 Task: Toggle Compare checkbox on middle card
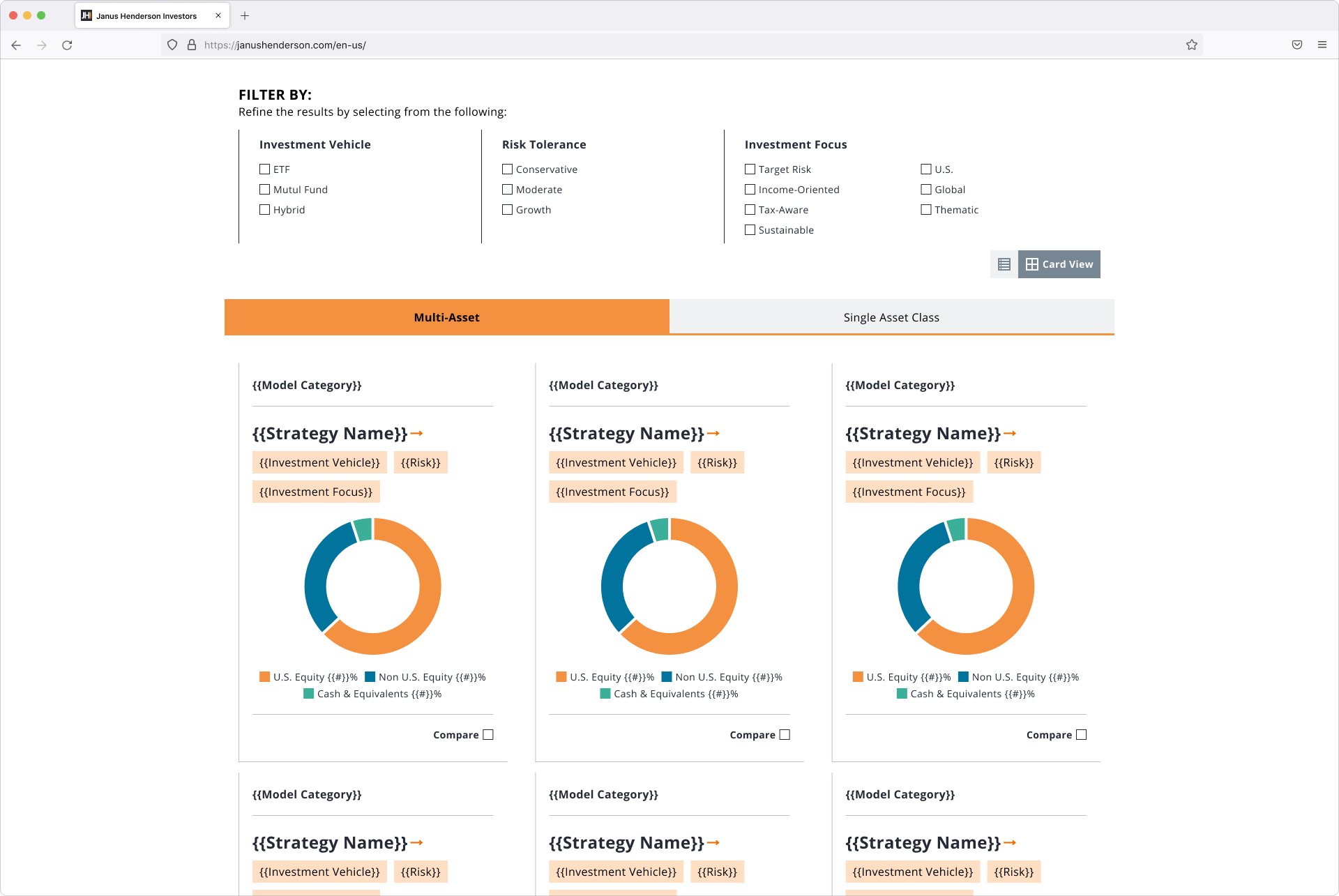pos(785,735)
